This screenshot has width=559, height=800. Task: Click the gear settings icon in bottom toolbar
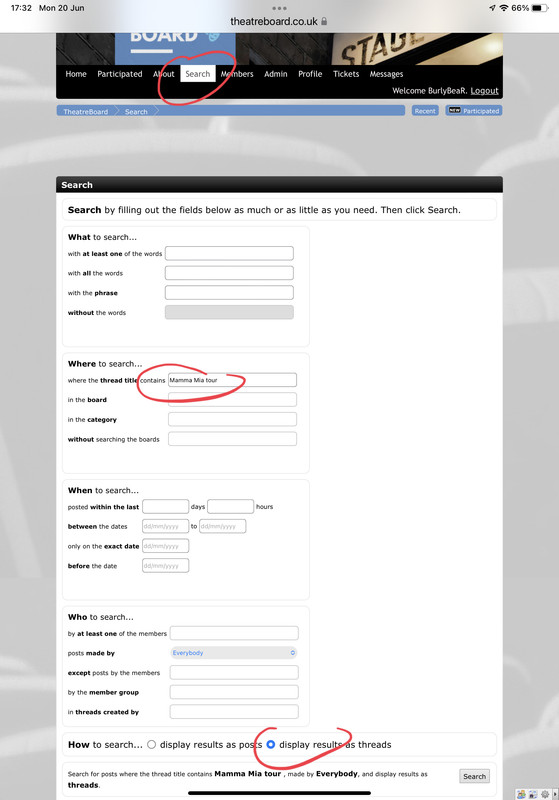(x=545, y=794)
